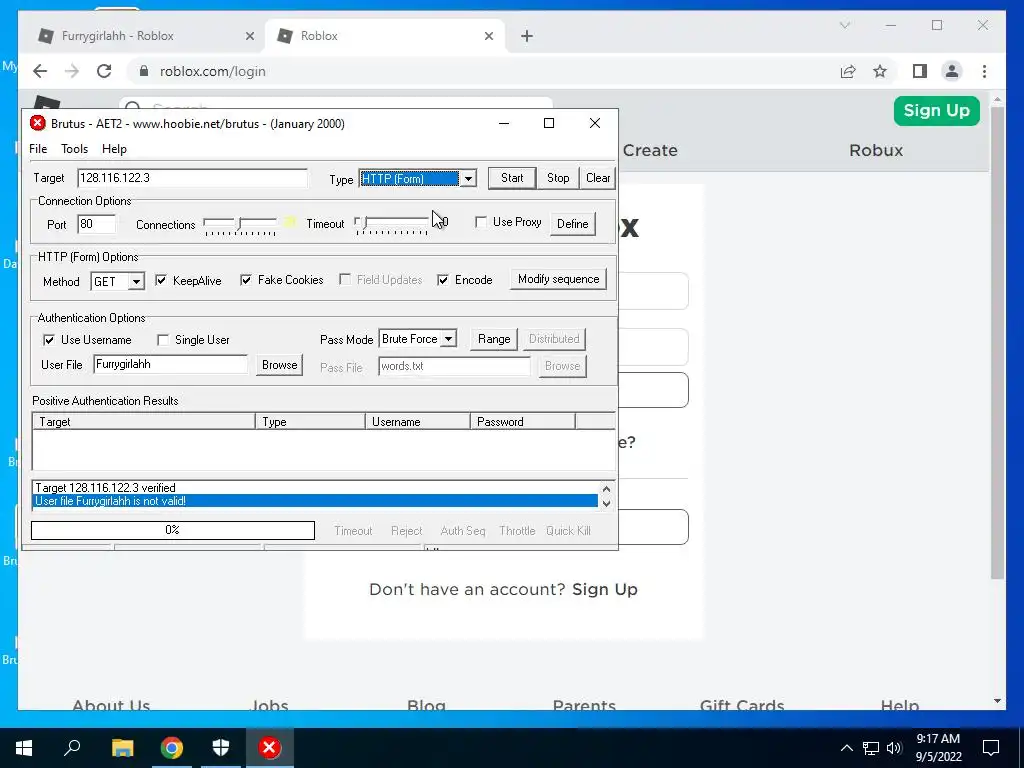Image resolution: width=1024 pixels, height=768 pixels.
Task: Click into the Port field showing 80
Action: click(x=97, y=224)
